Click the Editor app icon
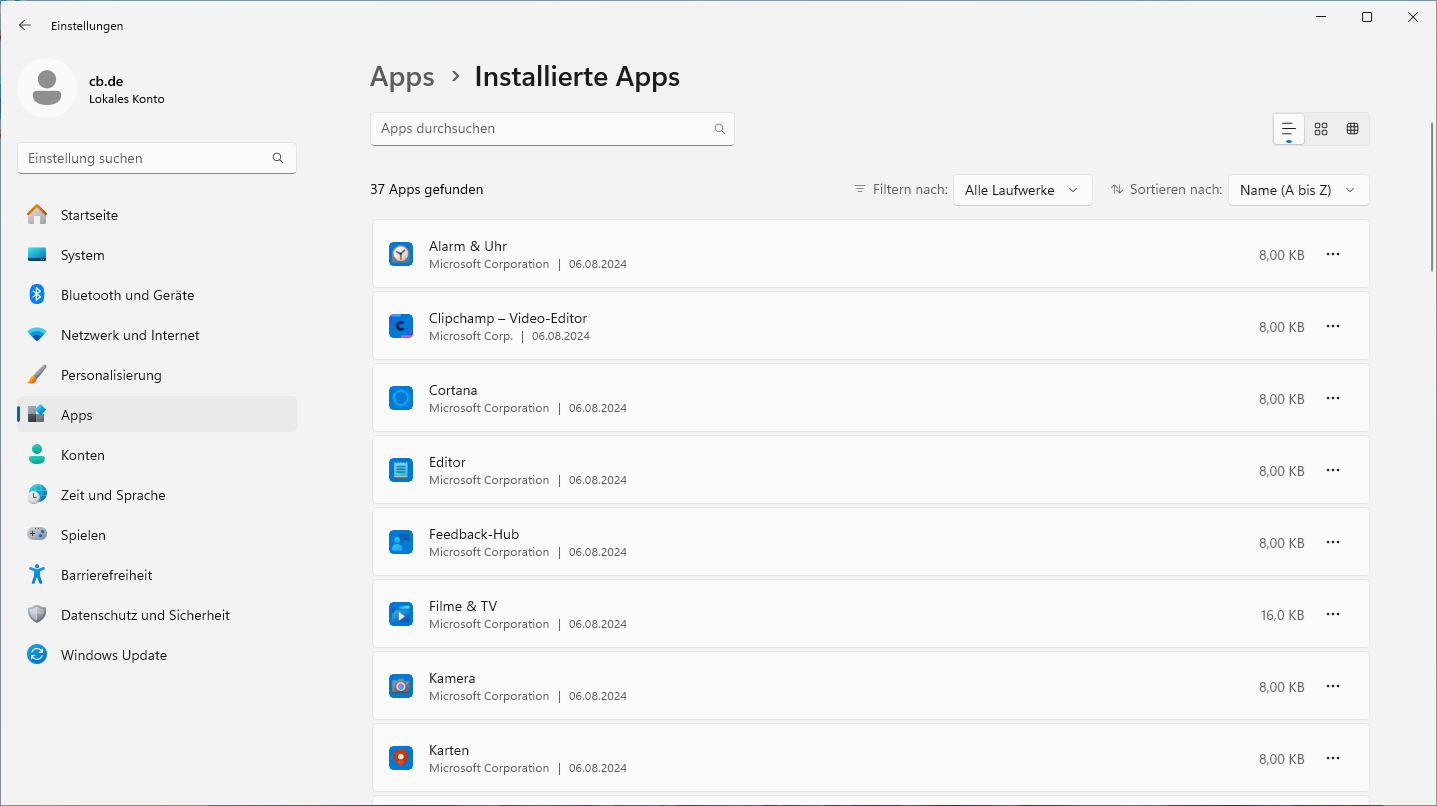Viewport: 1437px width, 806px height. click(x=401, y=470)
